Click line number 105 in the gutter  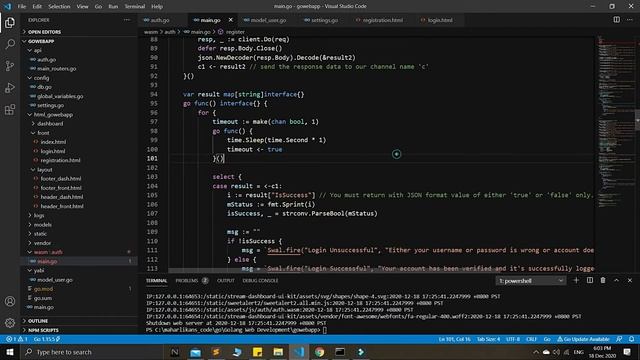[x=152, y=195]
